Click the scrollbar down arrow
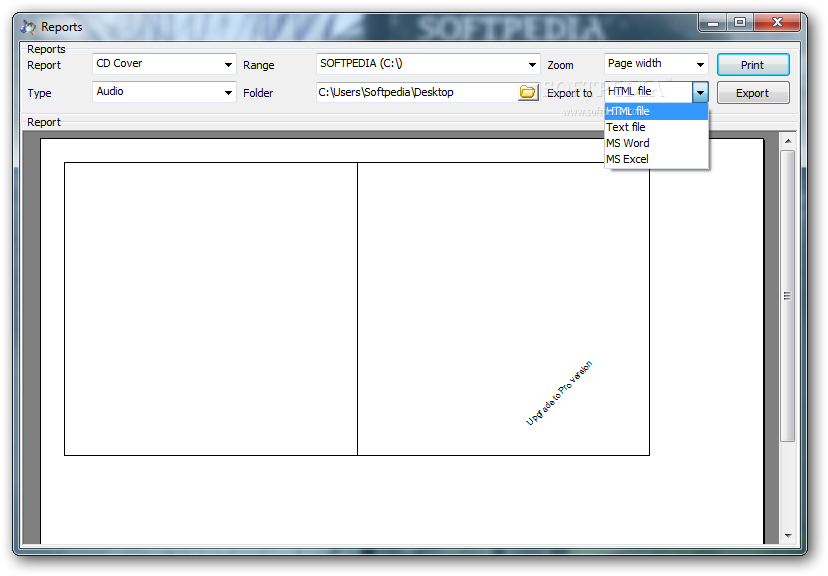The width and height of the screenshot is (828, 576). (788, 535)
